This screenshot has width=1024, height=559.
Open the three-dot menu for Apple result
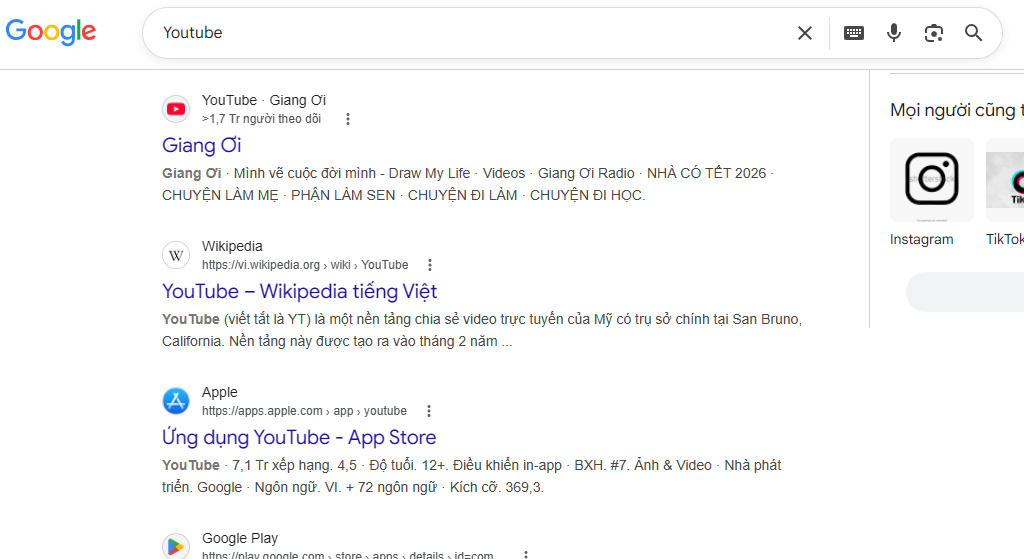tap(429, 411)
